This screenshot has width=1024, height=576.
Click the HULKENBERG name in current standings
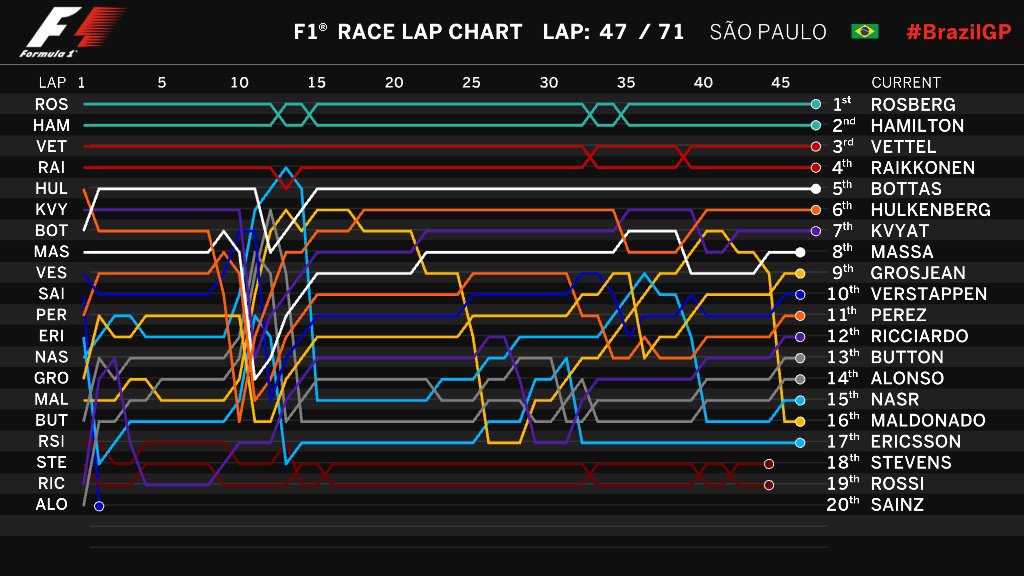[x=931, y=210]
